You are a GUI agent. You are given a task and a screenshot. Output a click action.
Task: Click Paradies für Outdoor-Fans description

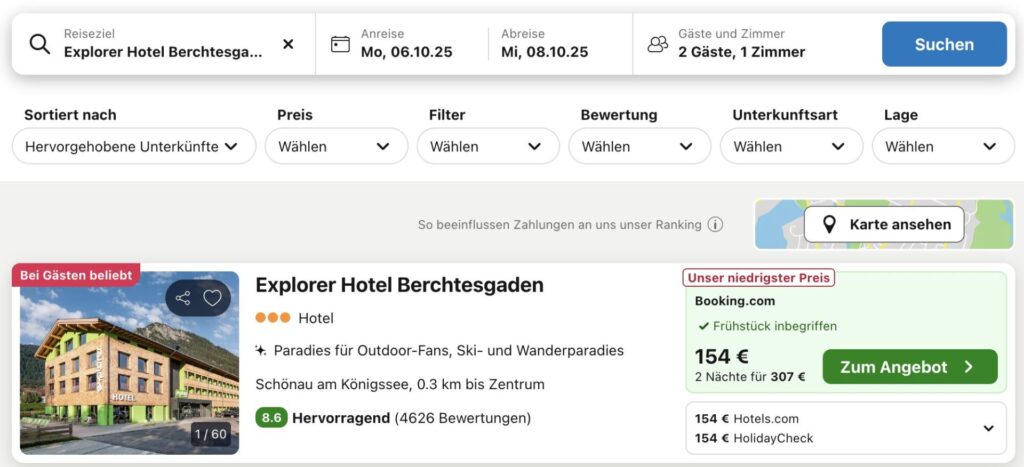(449, 351)
